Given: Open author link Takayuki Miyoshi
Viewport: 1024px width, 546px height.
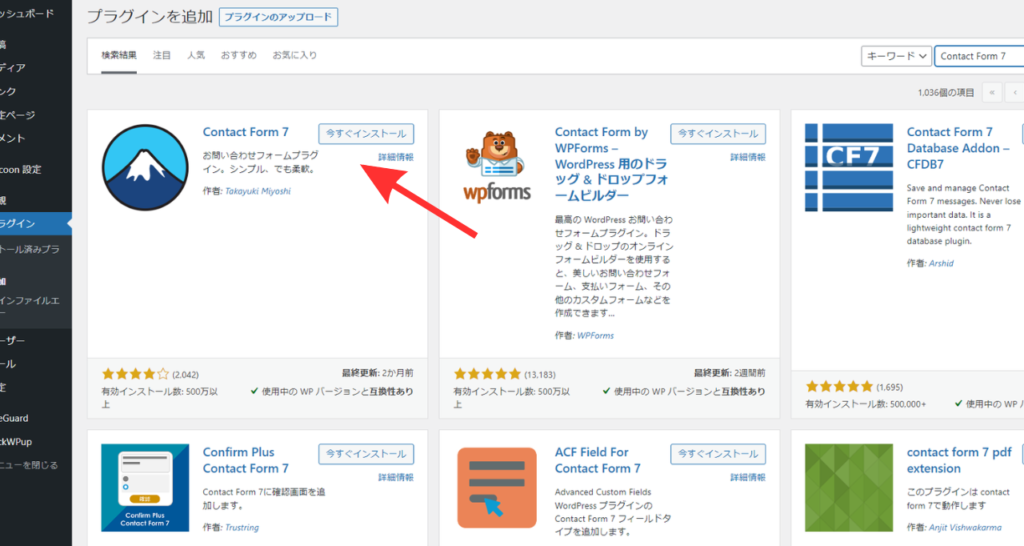Looking at the screenshot, I should 258,191.
